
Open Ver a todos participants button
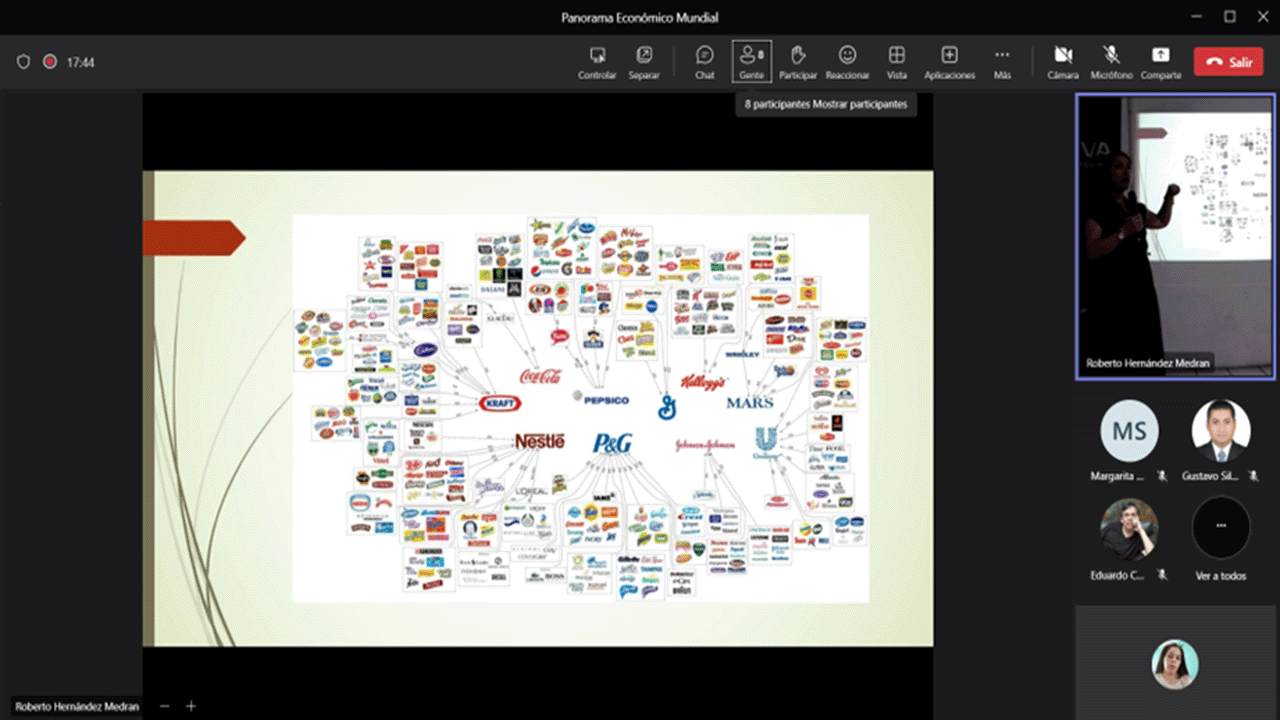(1221, 528)
